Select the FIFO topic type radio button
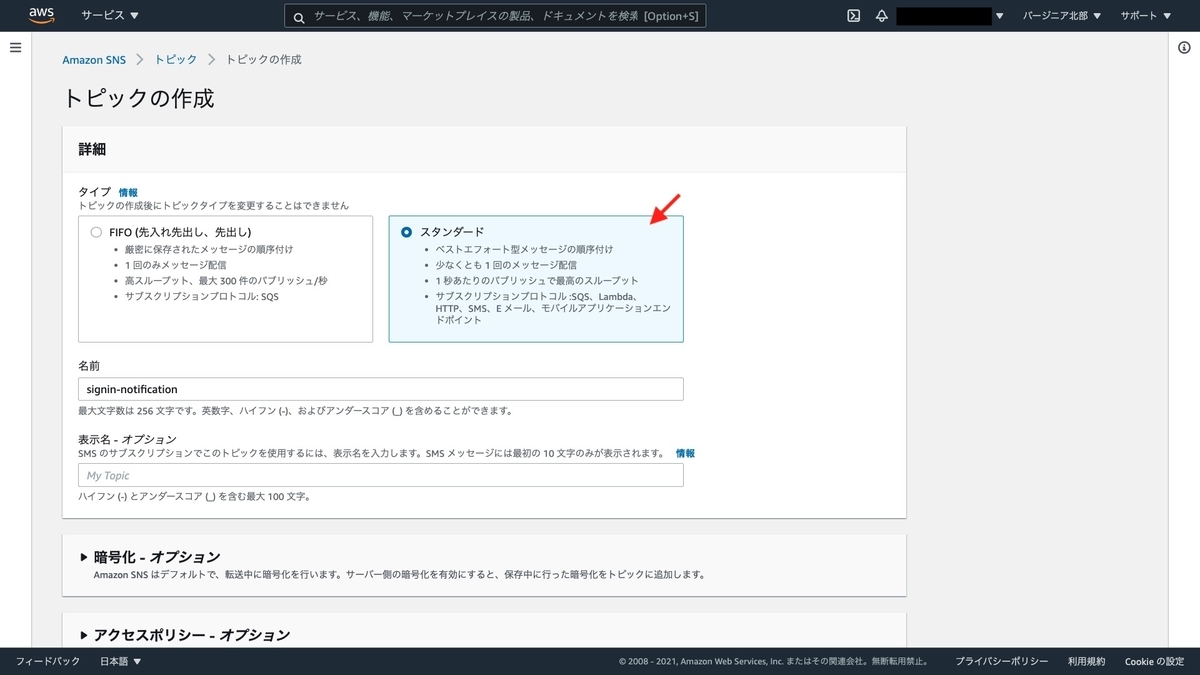This screenshot has width=1200, height=675. pyautogui.click(x=96, y=232)
